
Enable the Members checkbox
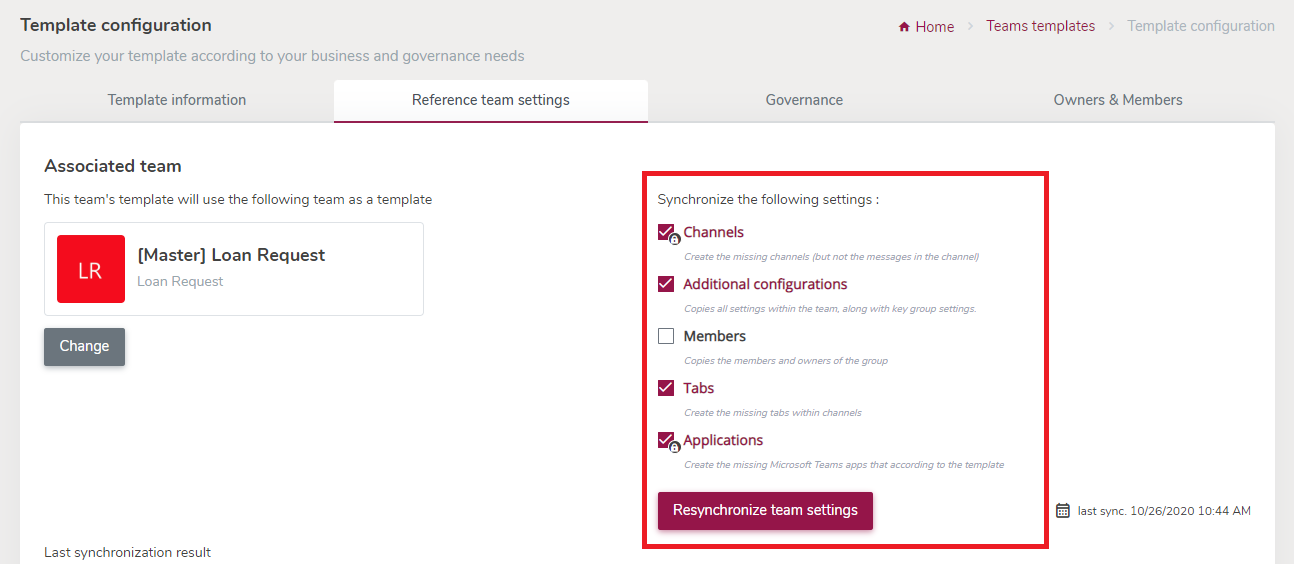pyautogui.click(x=666, y=336)
